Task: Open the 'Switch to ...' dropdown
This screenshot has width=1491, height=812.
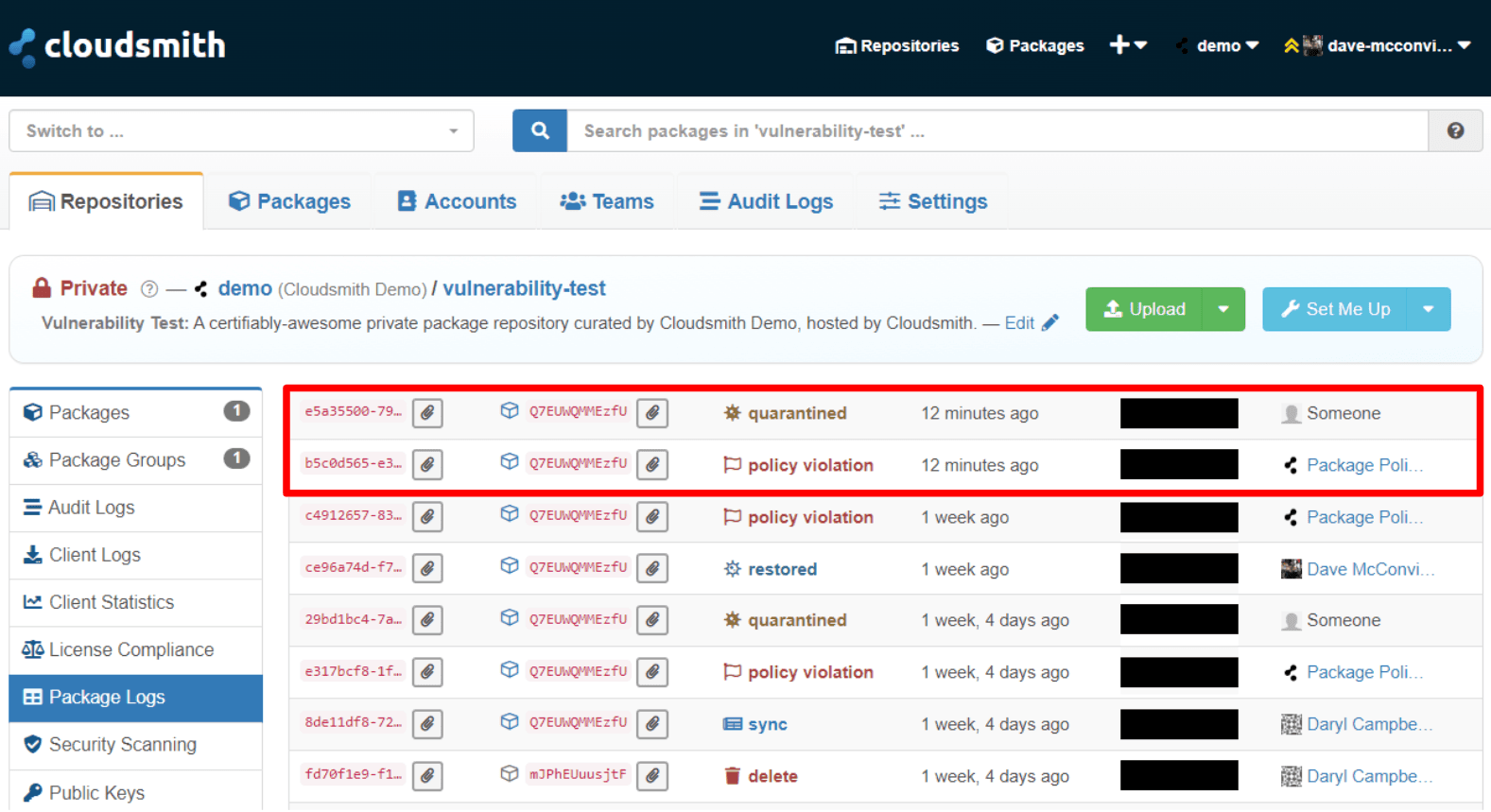Action: 241,131
